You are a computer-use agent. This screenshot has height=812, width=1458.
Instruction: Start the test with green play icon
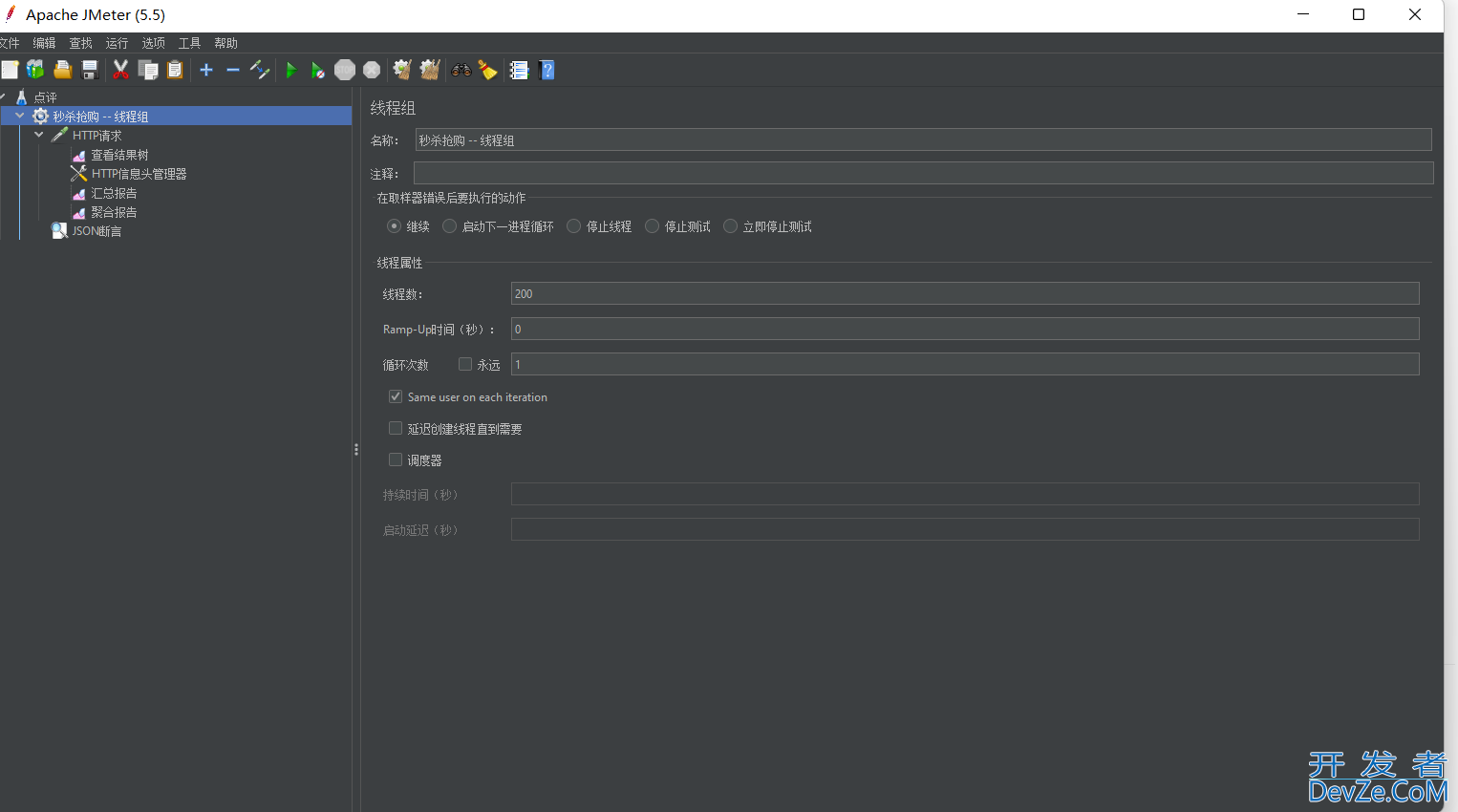tap(291, 70)
